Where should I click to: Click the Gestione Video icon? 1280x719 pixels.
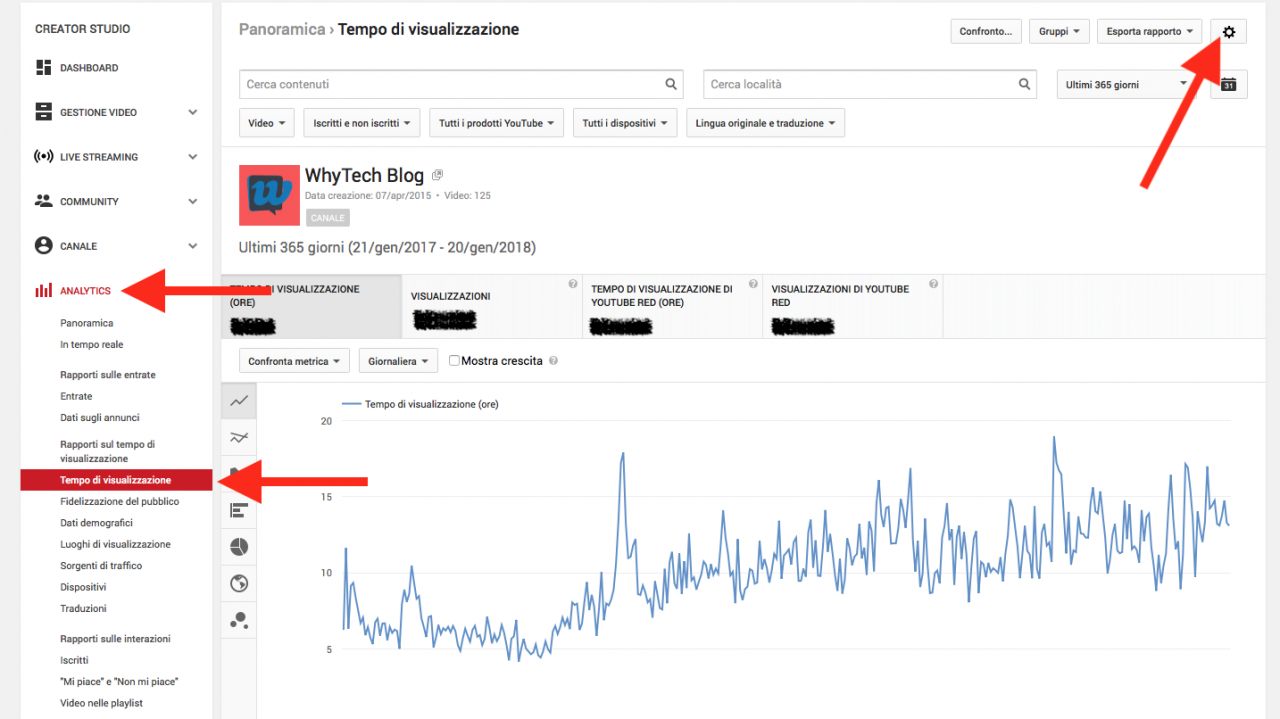pyautogui.click(x=43, y=112)
